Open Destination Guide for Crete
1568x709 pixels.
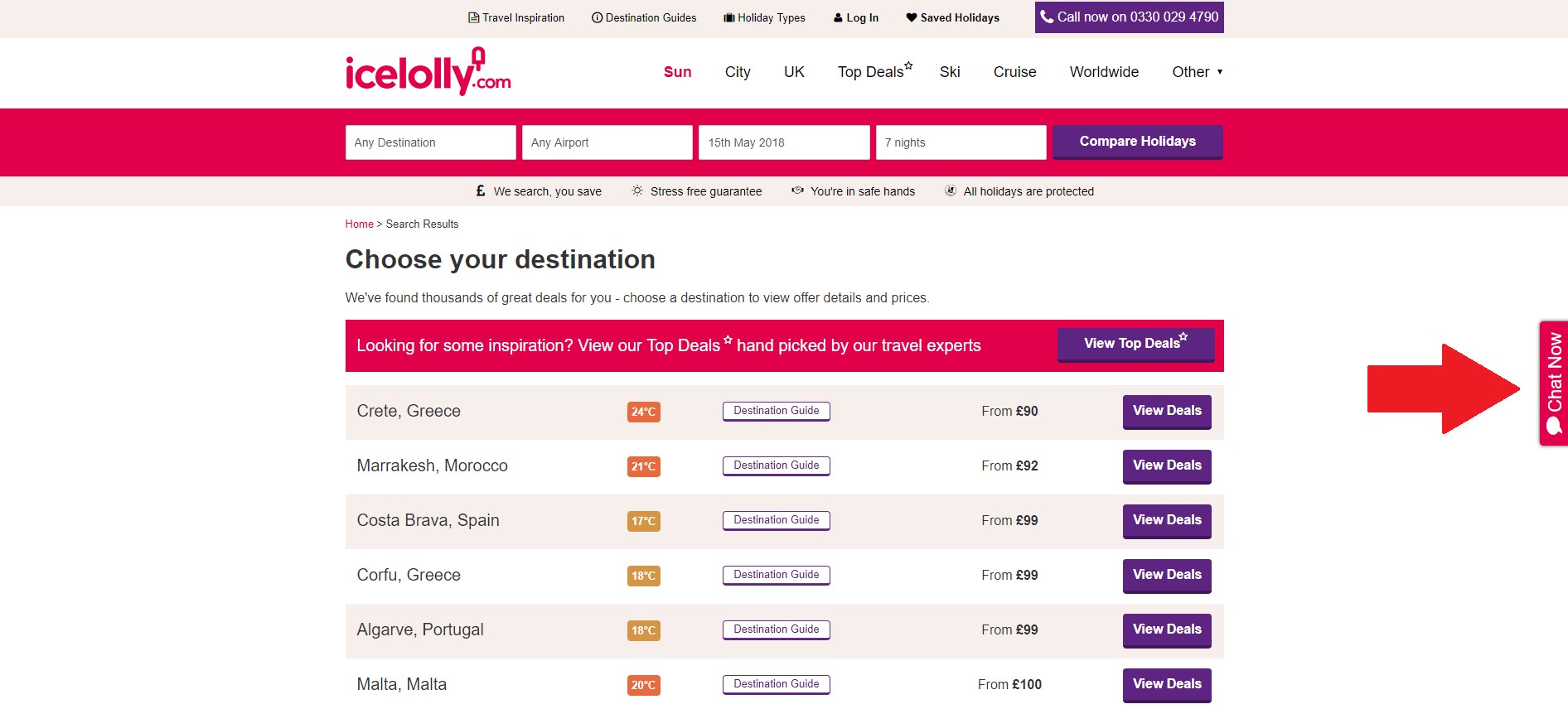[x=777, y=411]
